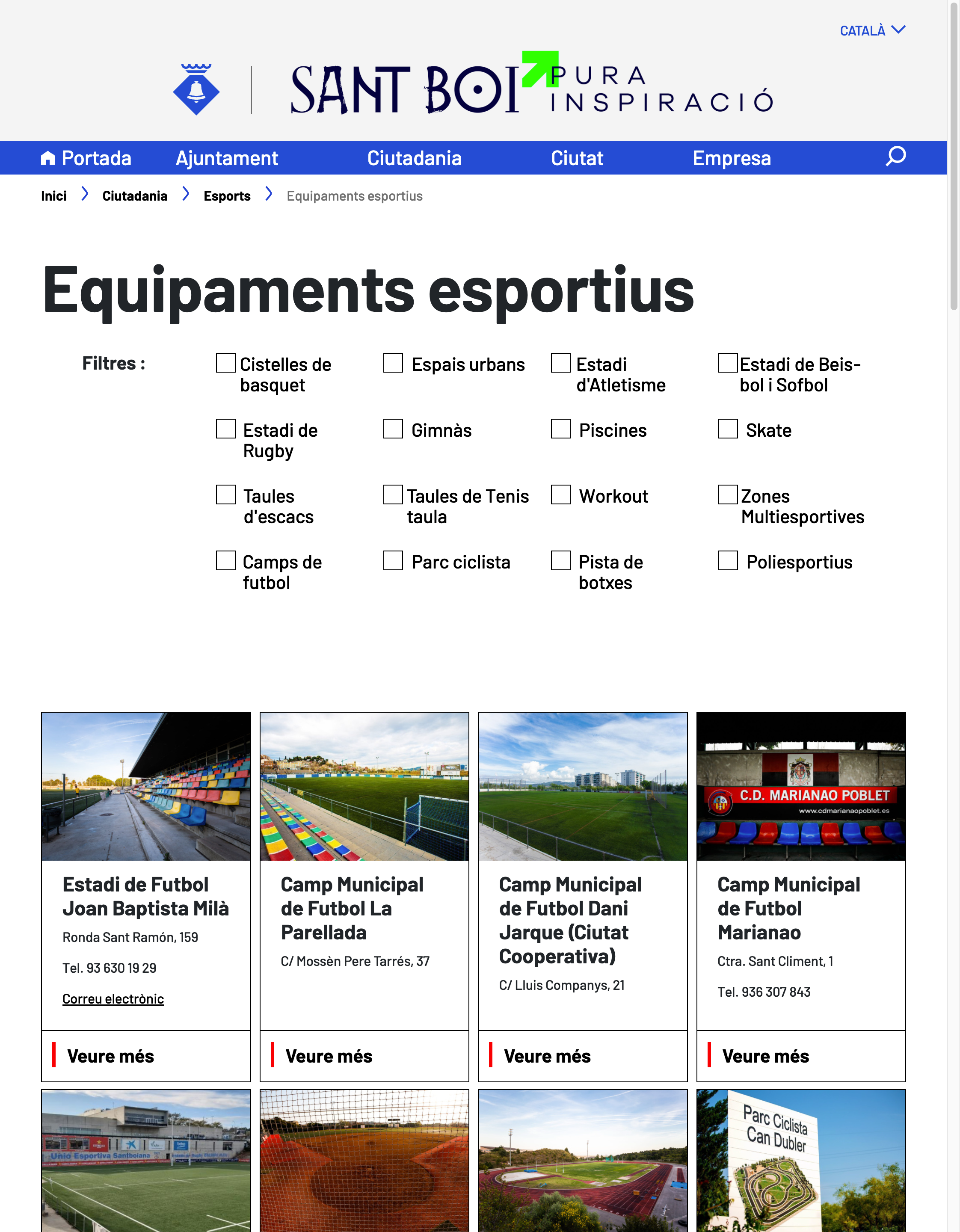Image resolution: width=960 pixels, height=1232 pixels.
Task: Click the search magnifier icon
Action: coord(895,156)
